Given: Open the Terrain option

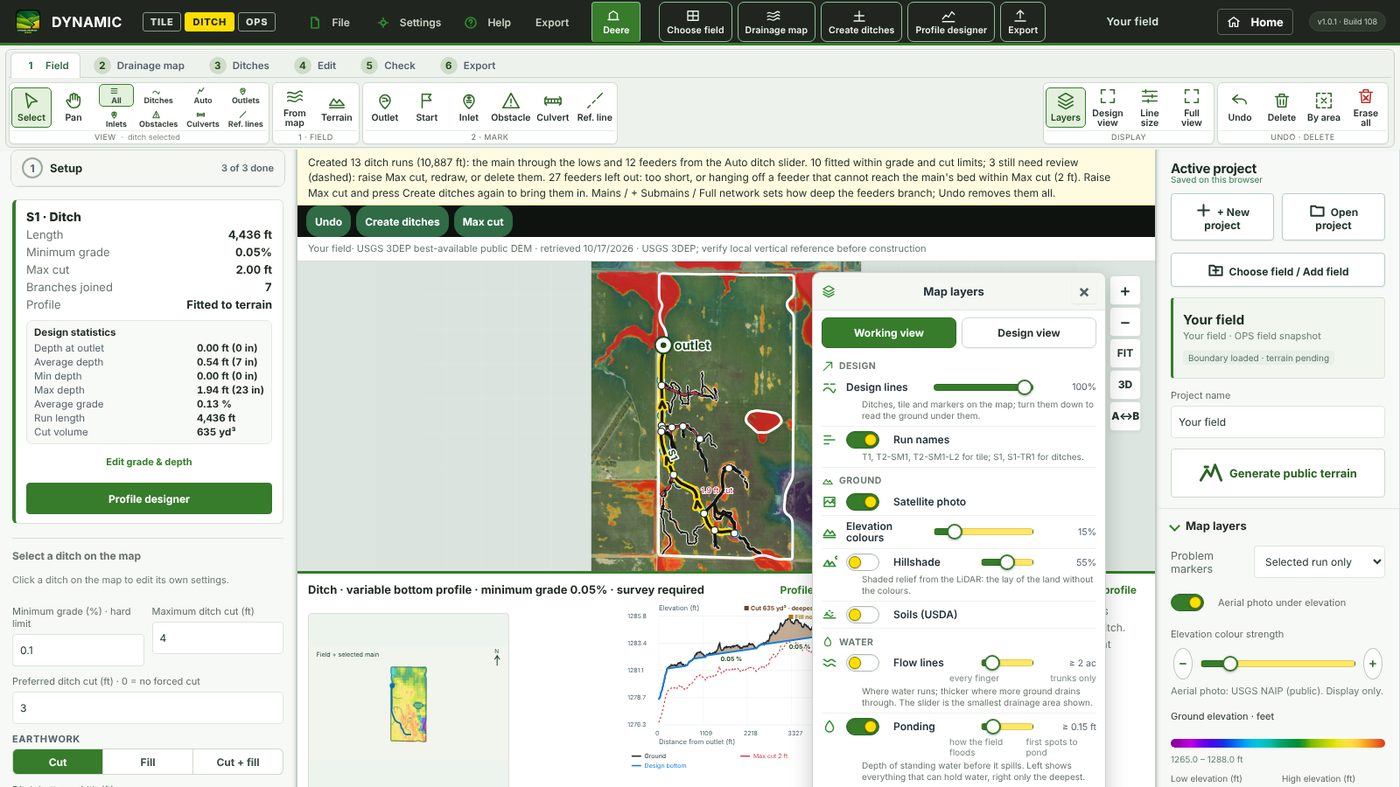Looking at the screenshot, I should (337, 106).
